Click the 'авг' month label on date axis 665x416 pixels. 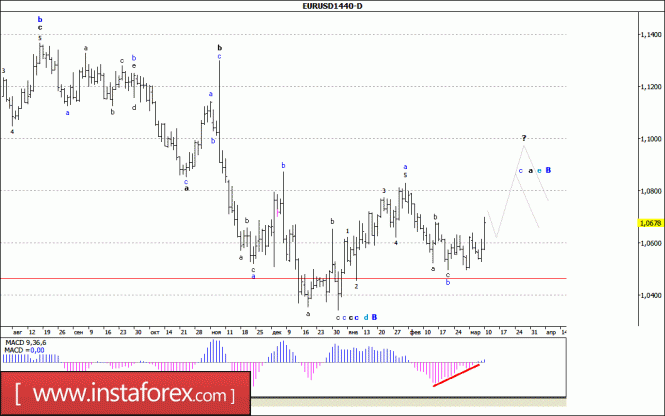(x=17, y=332)
